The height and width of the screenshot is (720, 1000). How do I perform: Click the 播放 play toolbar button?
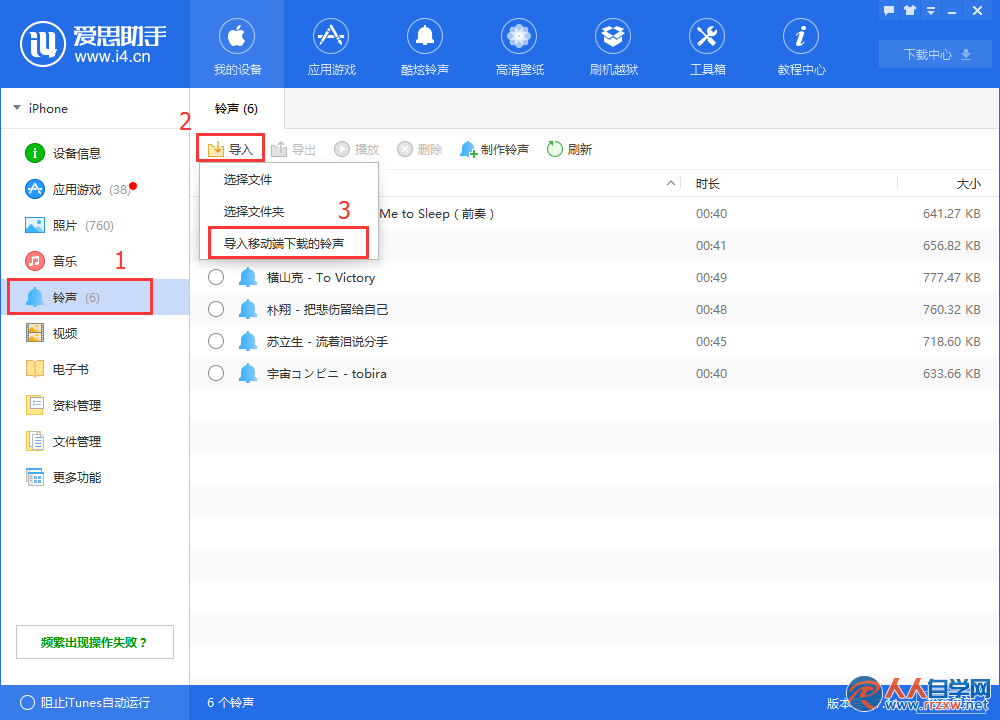coord(357,149)
